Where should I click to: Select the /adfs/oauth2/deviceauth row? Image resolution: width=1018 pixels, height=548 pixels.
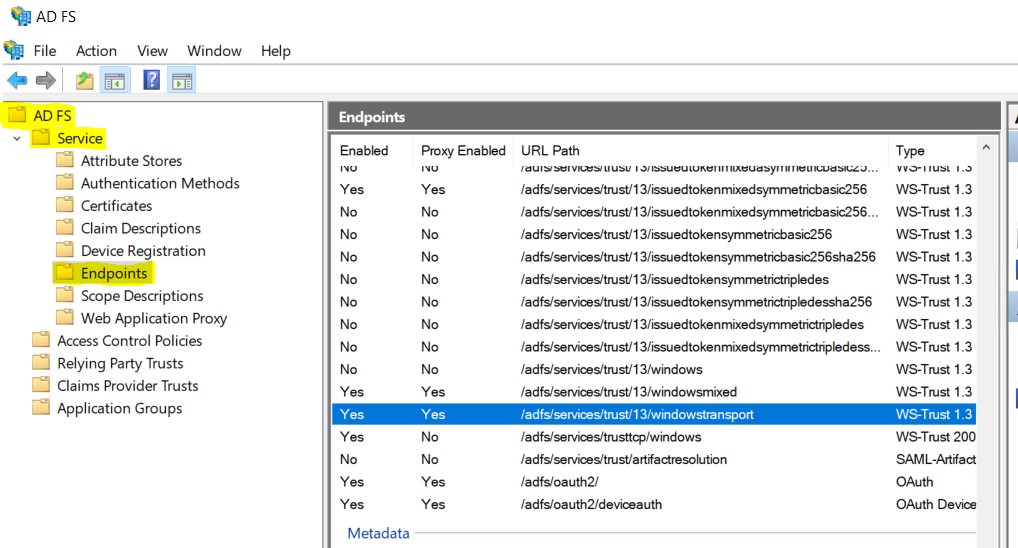pos(654,504)
